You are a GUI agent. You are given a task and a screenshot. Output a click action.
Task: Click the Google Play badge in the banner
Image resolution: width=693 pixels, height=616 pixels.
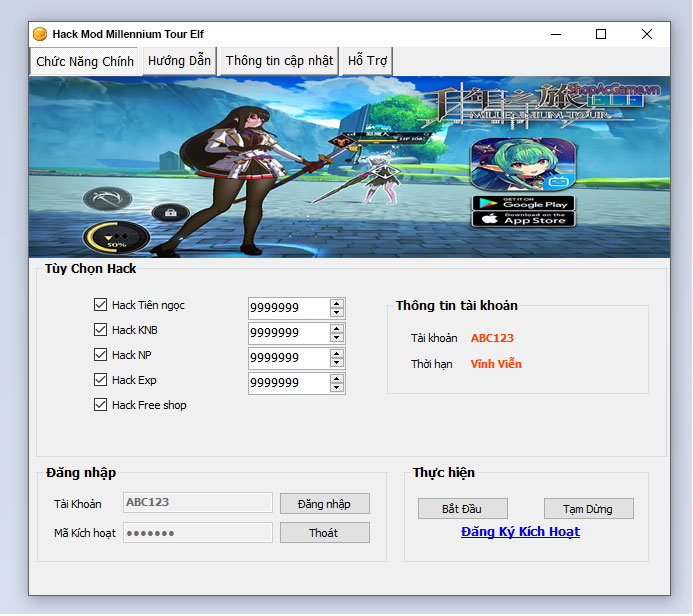click(x=524, y=203)
